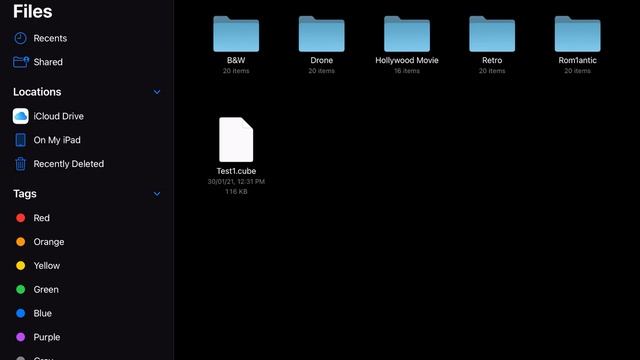Open the Test1.cube file icon
Viewport: 640px width, 360px height.
pos(236,140)
